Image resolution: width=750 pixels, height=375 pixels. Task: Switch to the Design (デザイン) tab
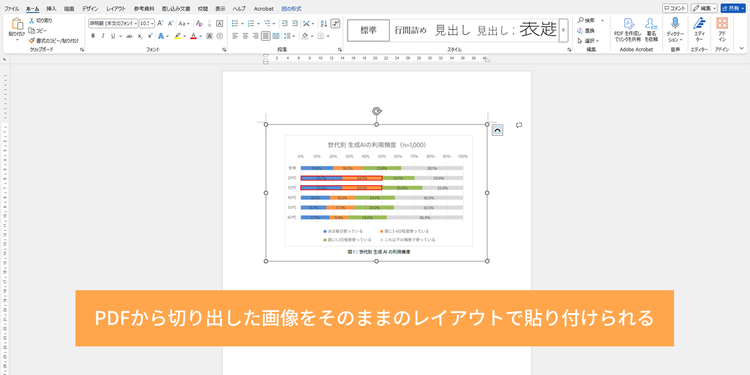pyautogui.click(x=90, y=9)
